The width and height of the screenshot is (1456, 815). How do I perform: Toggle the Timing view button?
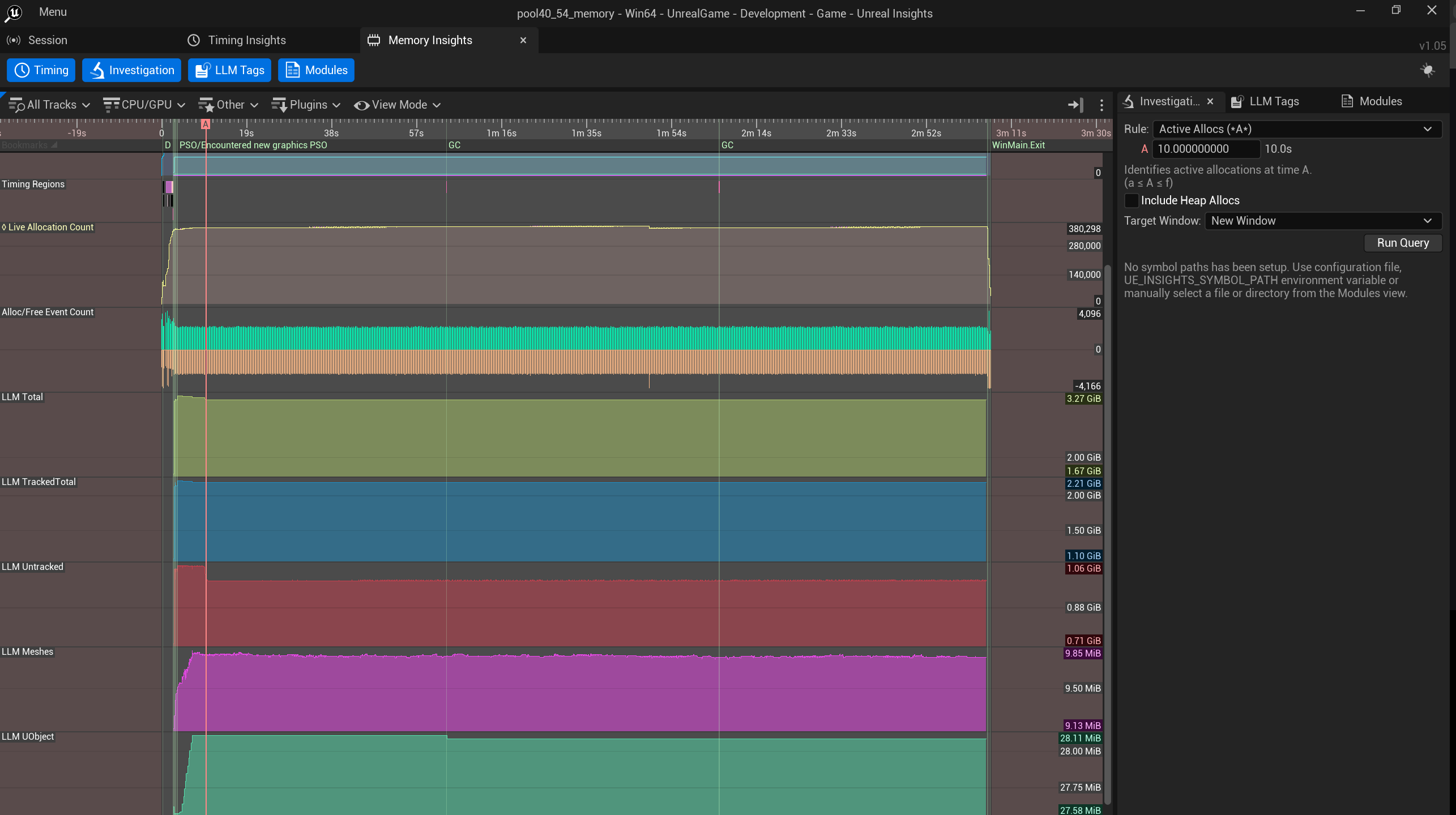pyautogui.click(x=41, y=70)
